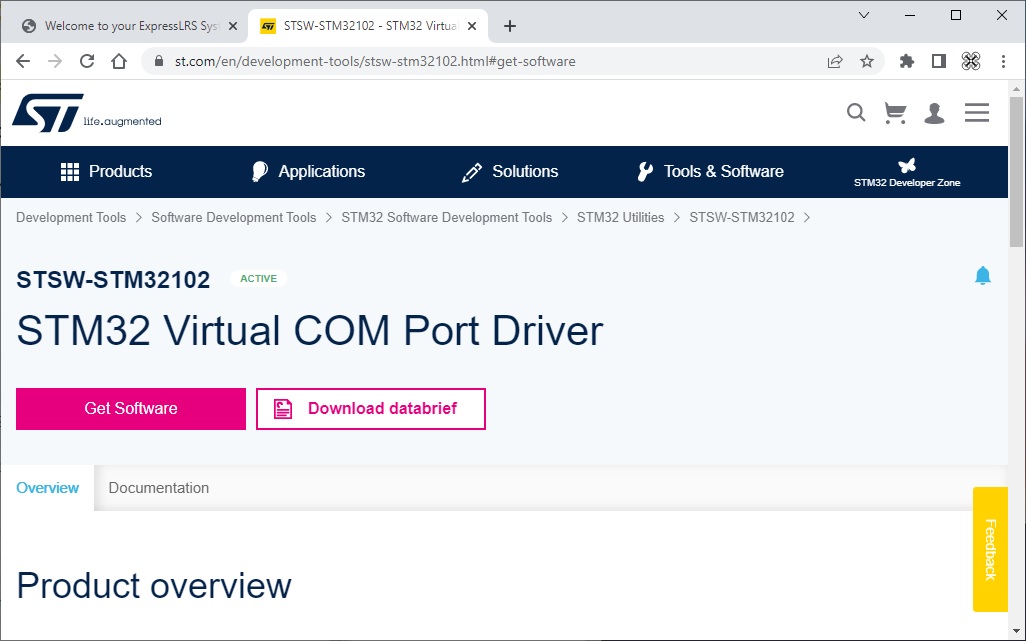This screenshot has width=1026, height=641.
Task: Reload the page with the refresh icon
Action: 87,61
